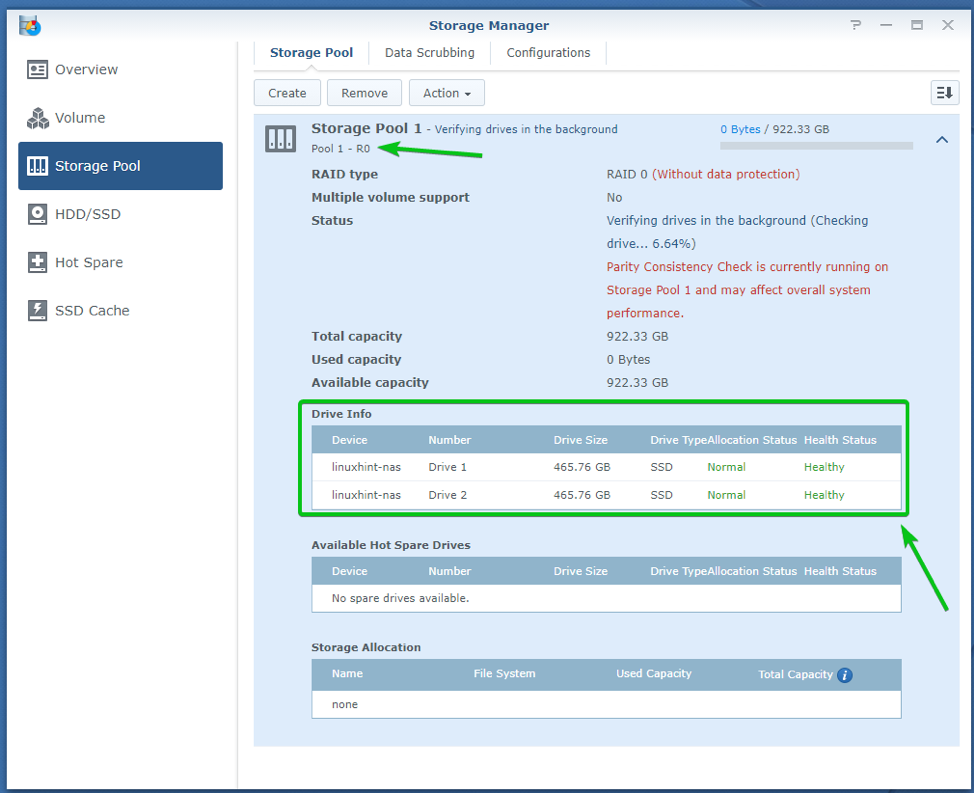Click the HDD/SSD disk icon
974x793 pixels.
(x=38, y=214)
